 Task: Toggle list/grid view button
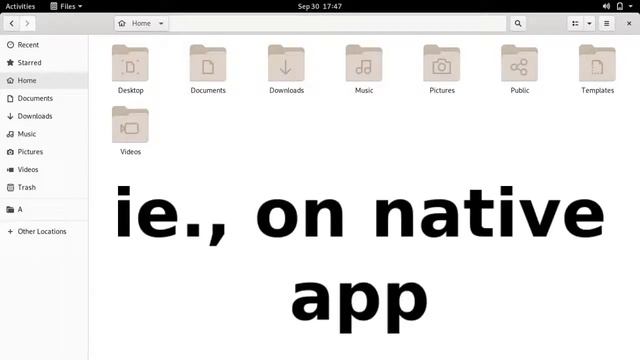(x=575, y=24)
